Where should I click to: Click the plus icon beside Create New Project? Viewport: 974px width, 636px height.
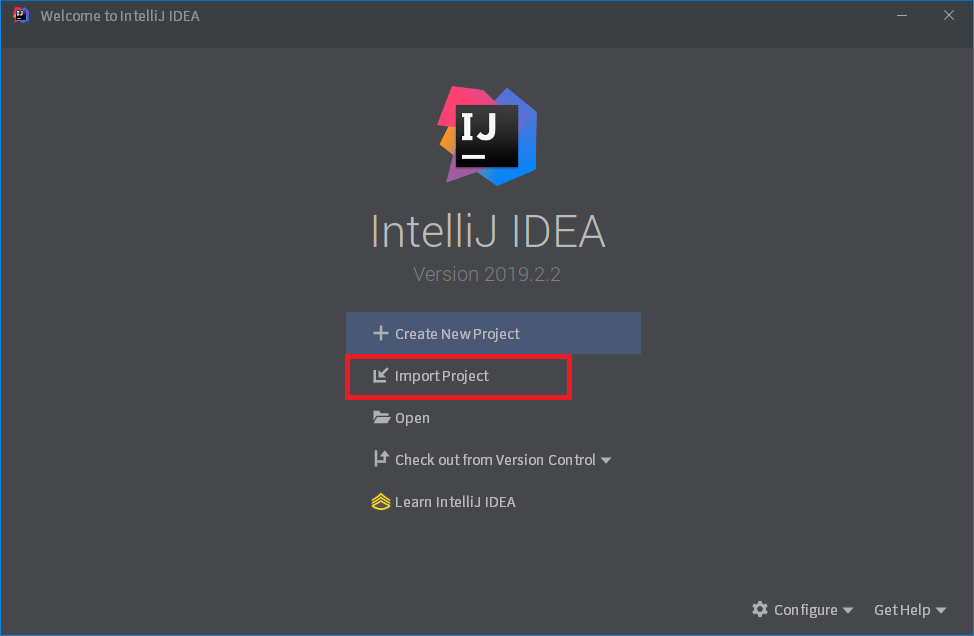click(380, 333)
